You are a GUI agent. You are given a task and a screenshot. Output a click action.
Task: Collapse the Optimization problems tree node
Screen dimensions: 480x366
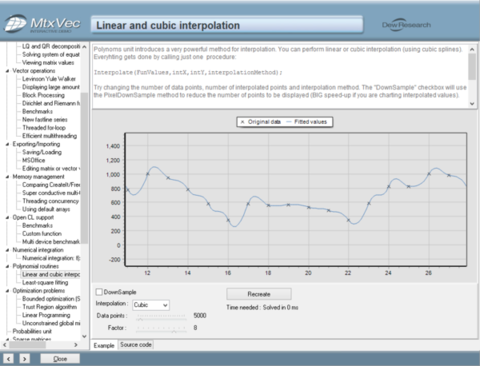click(7, 291)
